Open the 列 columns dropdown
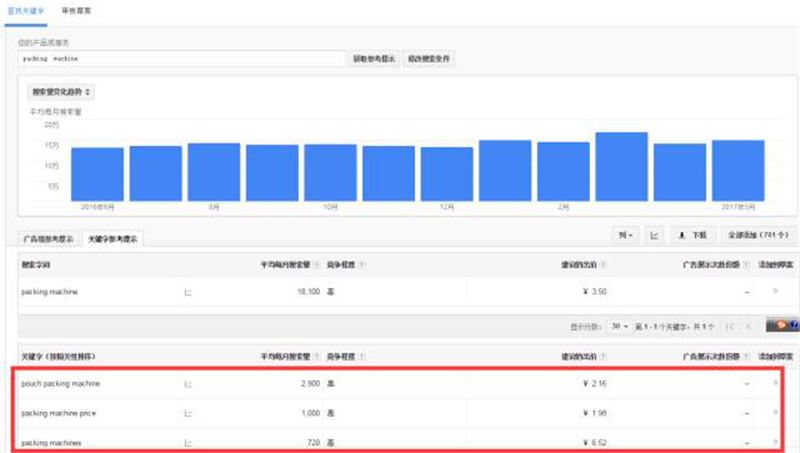Image resolution: width=800 pixels, height=453 pixels. click(x=625, y=235)
